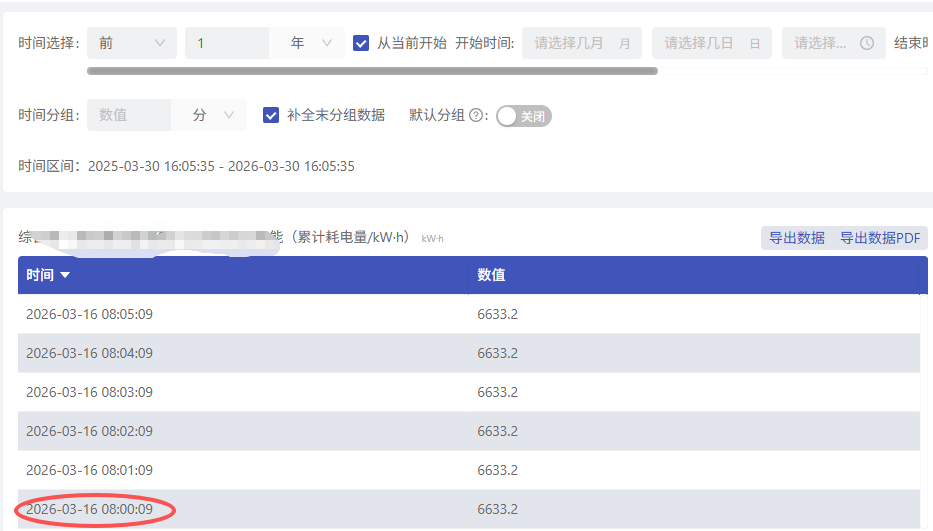Click the '月' icon in month picker
933x531 pixels.
(625, 44)
